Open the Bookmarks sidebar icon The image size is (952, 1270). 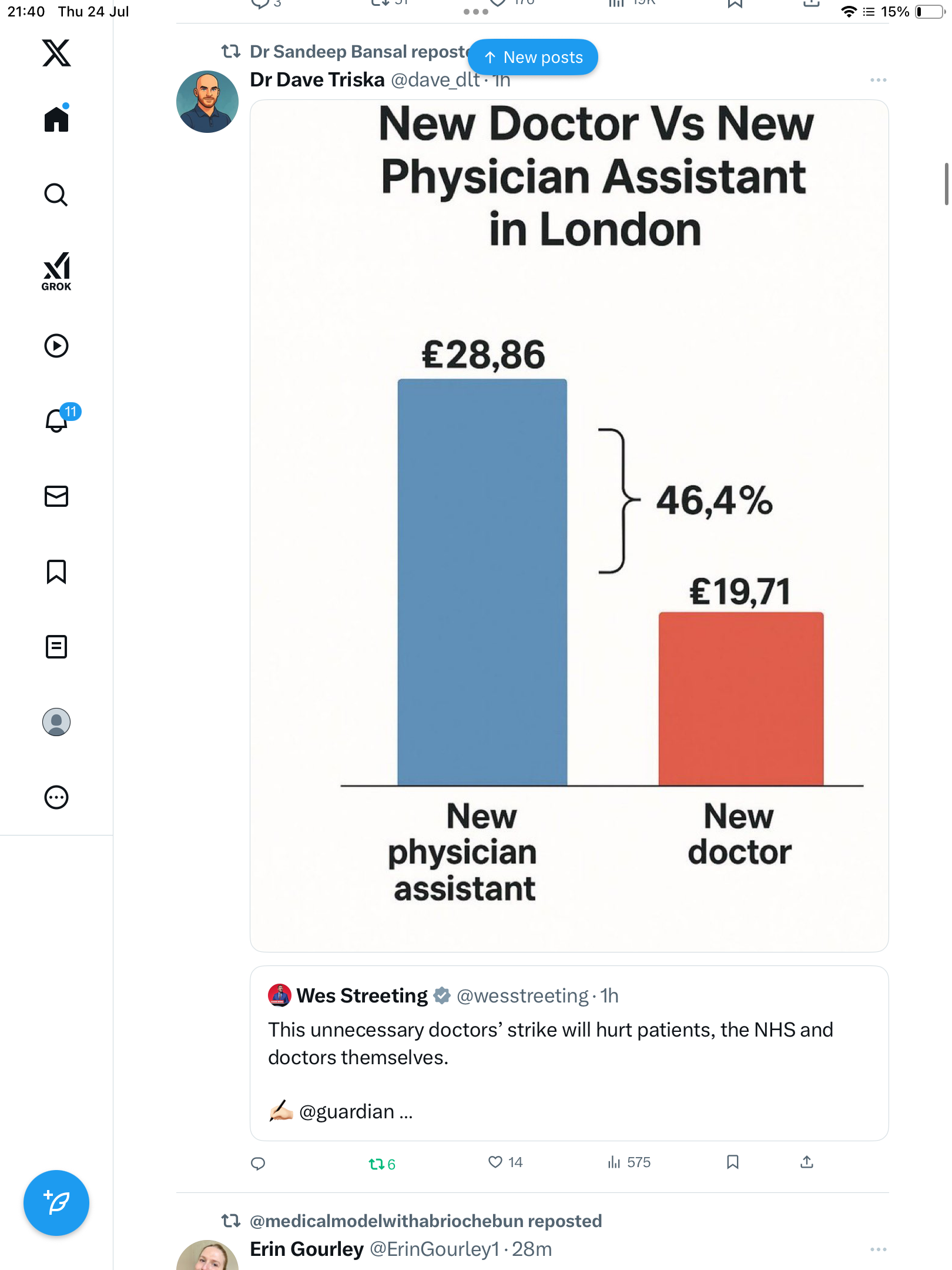[x=56, y=571]
